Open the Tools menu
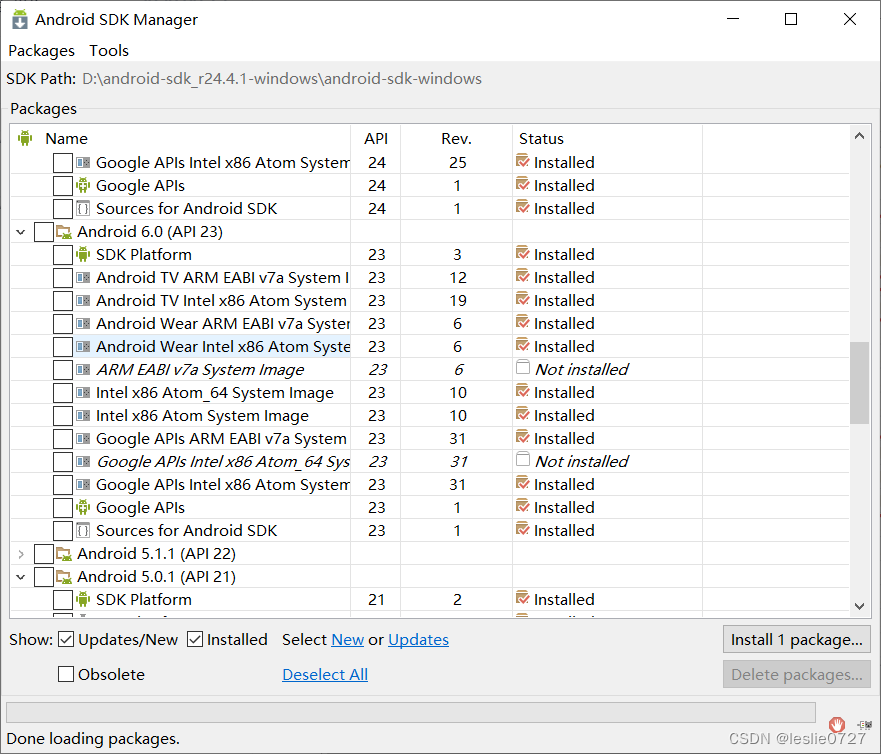 [109, 51]
